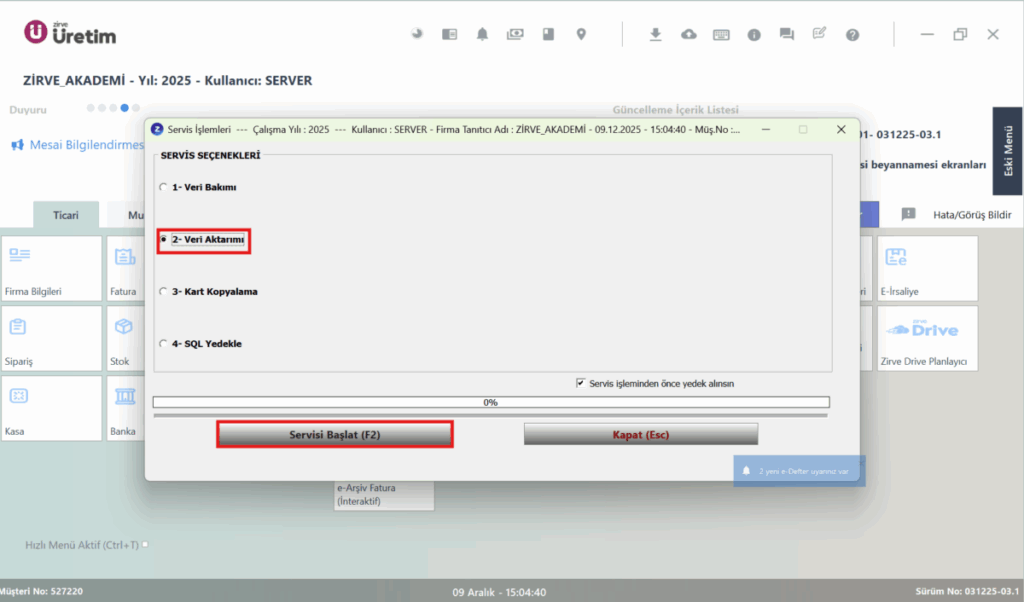Click the 0% service progress bar

[491, 402]
